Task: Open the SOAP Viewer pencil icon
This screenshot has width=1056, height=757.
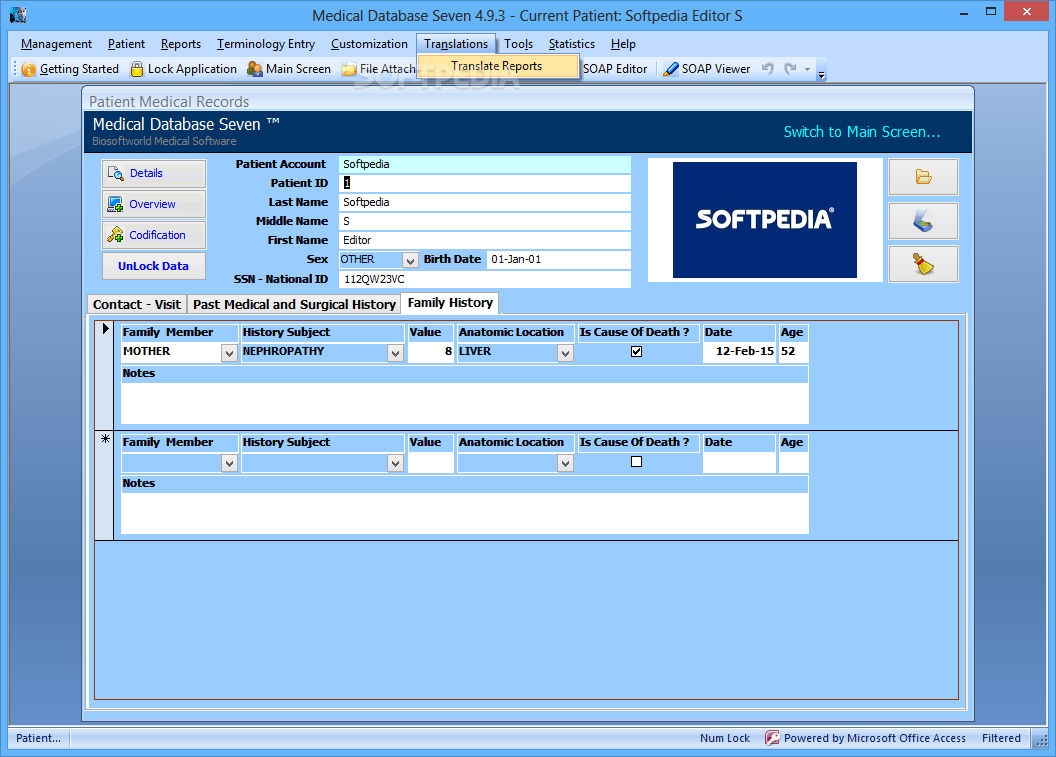Action: coord(670,69)
